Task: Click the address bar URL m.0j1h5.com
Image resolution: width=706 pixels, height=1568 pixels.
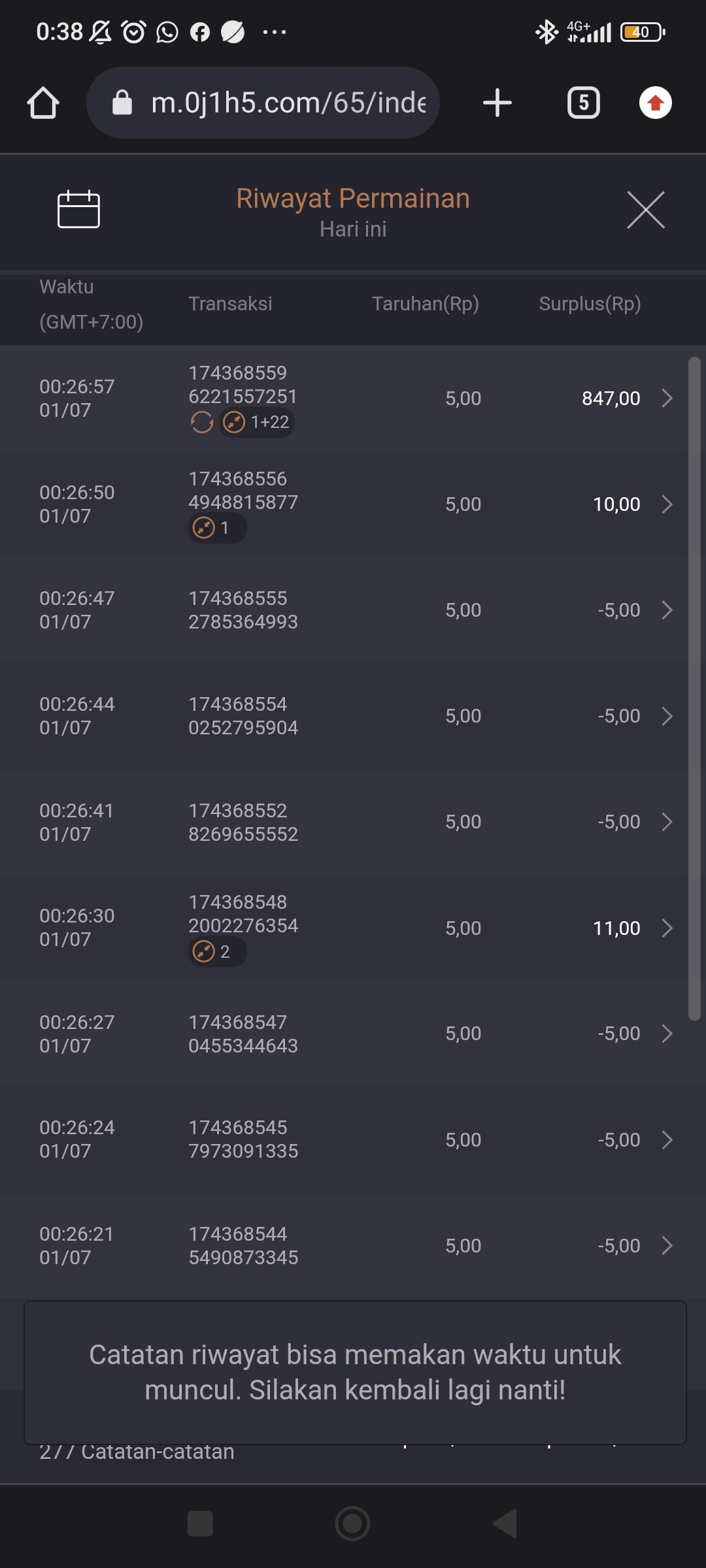Action: pyautogui.click(x=288, y=103)
